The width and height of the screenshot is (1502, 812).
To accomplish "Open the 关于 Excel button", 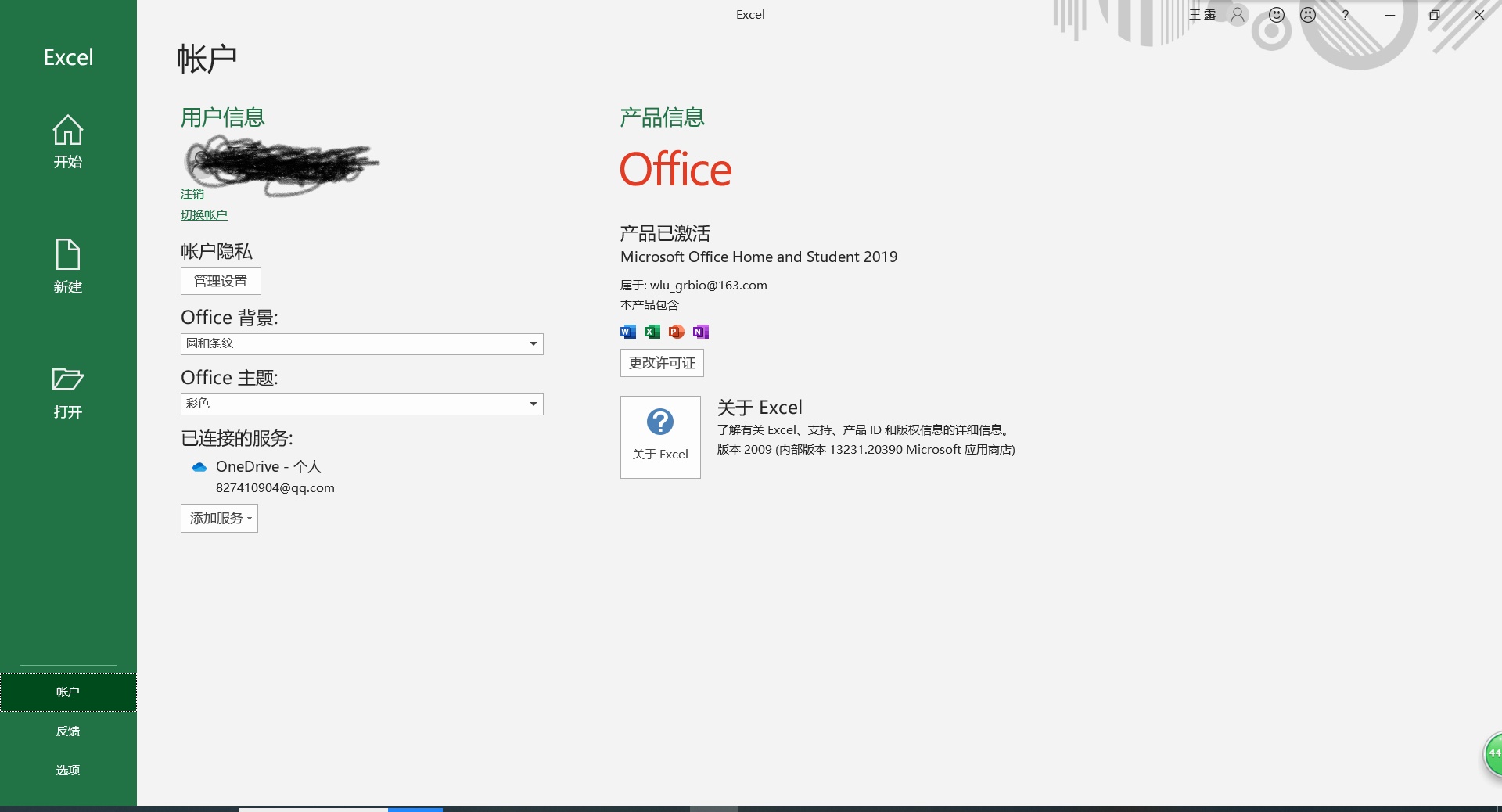I will [660, 437].
